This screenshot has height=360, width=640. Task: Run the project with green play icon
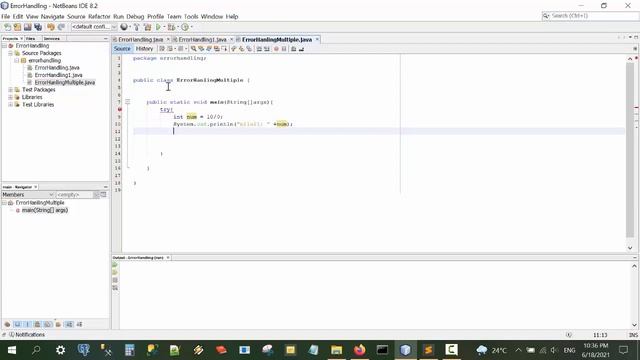158,27
